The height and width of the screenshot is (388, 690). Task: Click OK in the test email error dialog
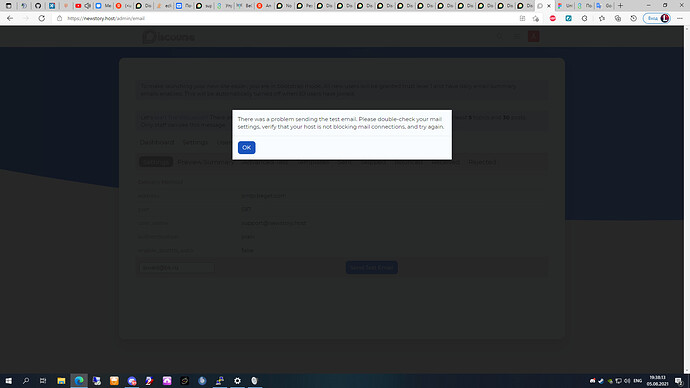coord(246,147)
